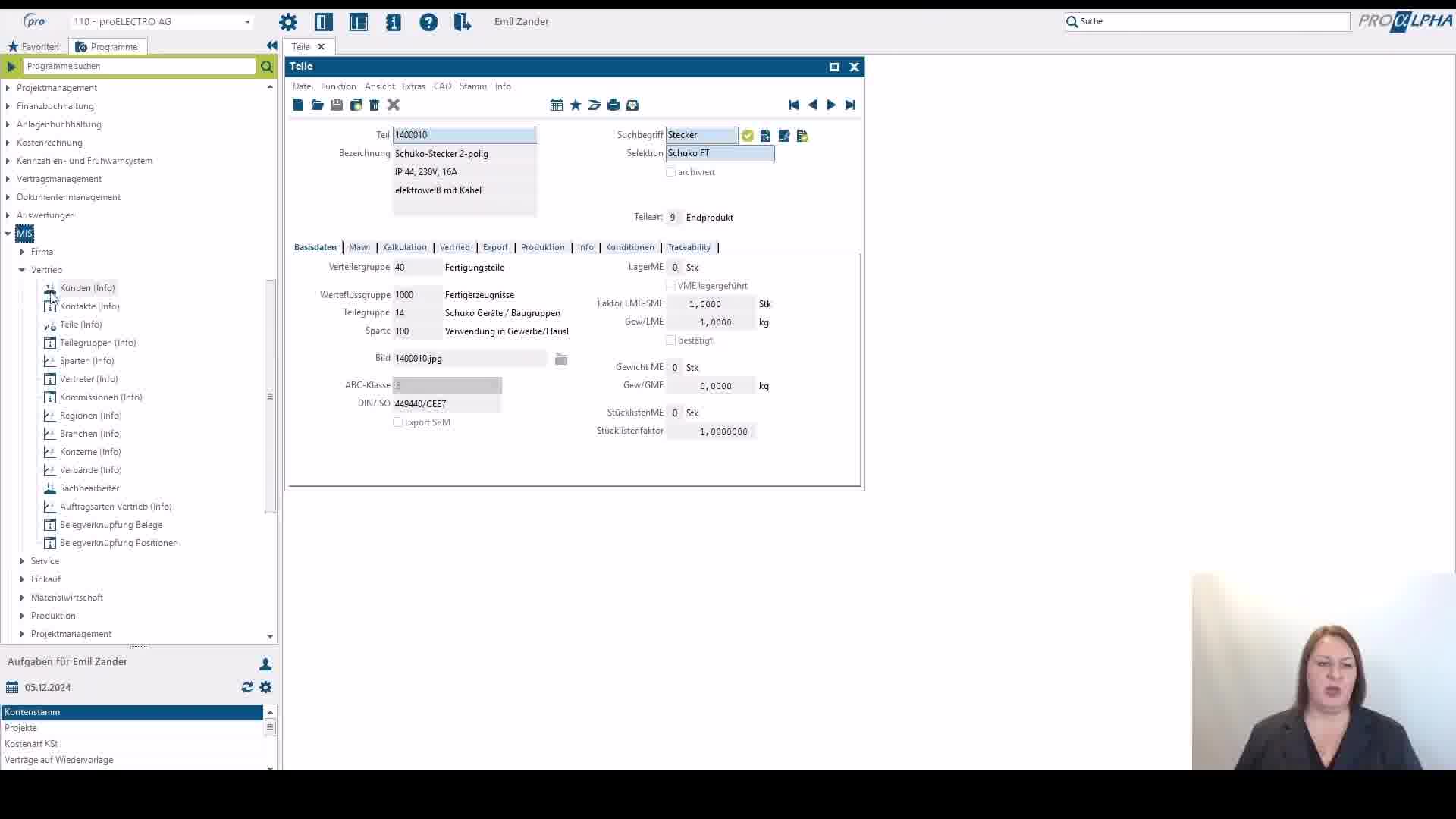Image resolution: width=1456 pixels, height=819 pixels.
Task: Open the Extras menu
Action: (413, 86)
